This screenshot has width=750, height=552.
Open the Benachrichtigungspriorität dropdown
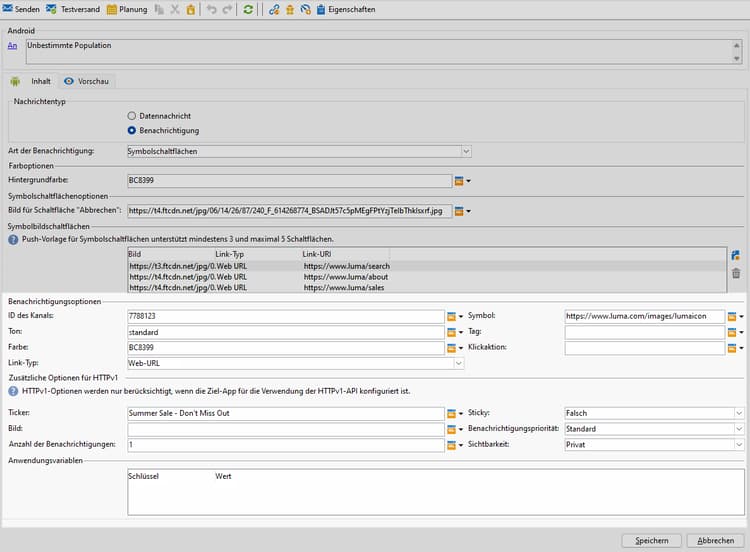click(x=654, y=429)
